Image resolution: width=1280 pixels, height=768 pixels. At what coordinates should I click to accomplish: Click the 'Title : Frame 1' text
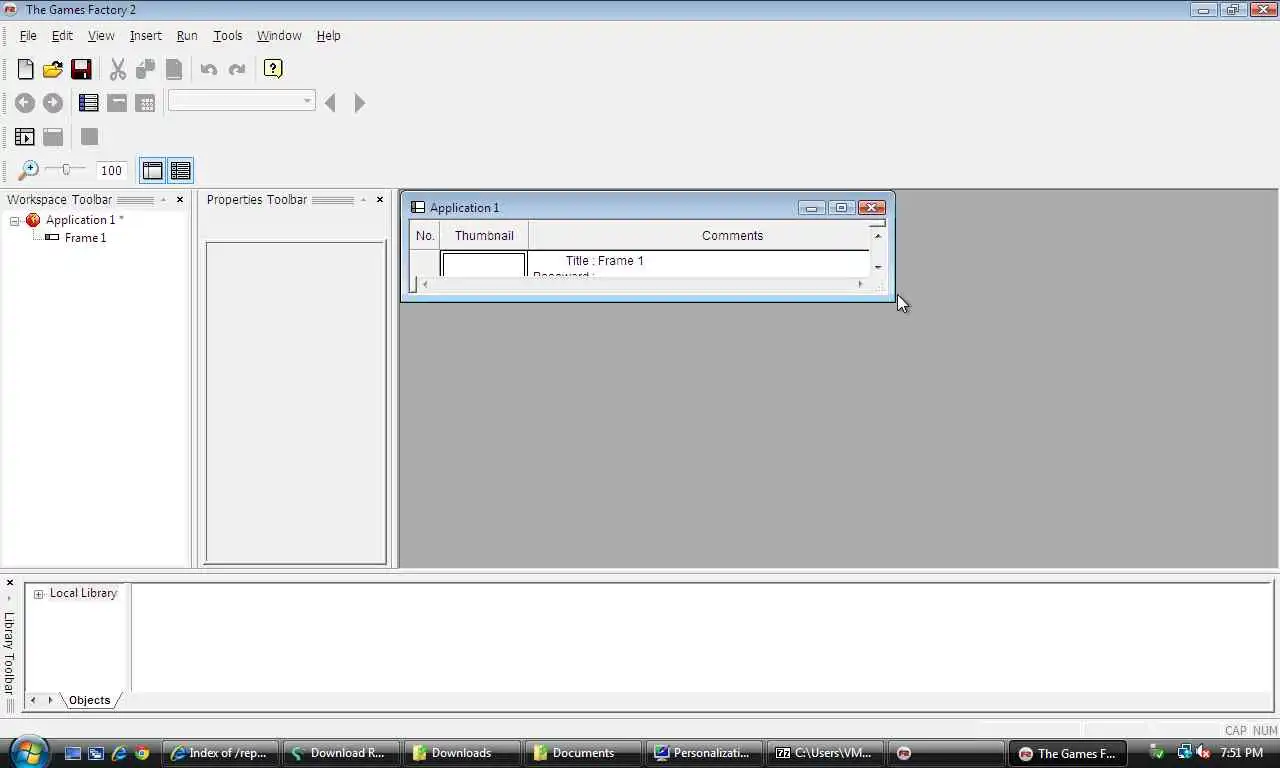click(605, 261)
